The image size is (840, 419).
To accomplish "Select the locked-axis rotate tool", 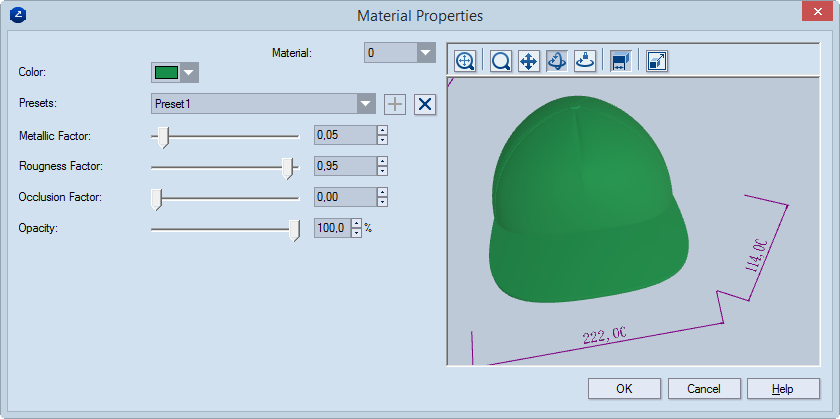I will [584, 61].
